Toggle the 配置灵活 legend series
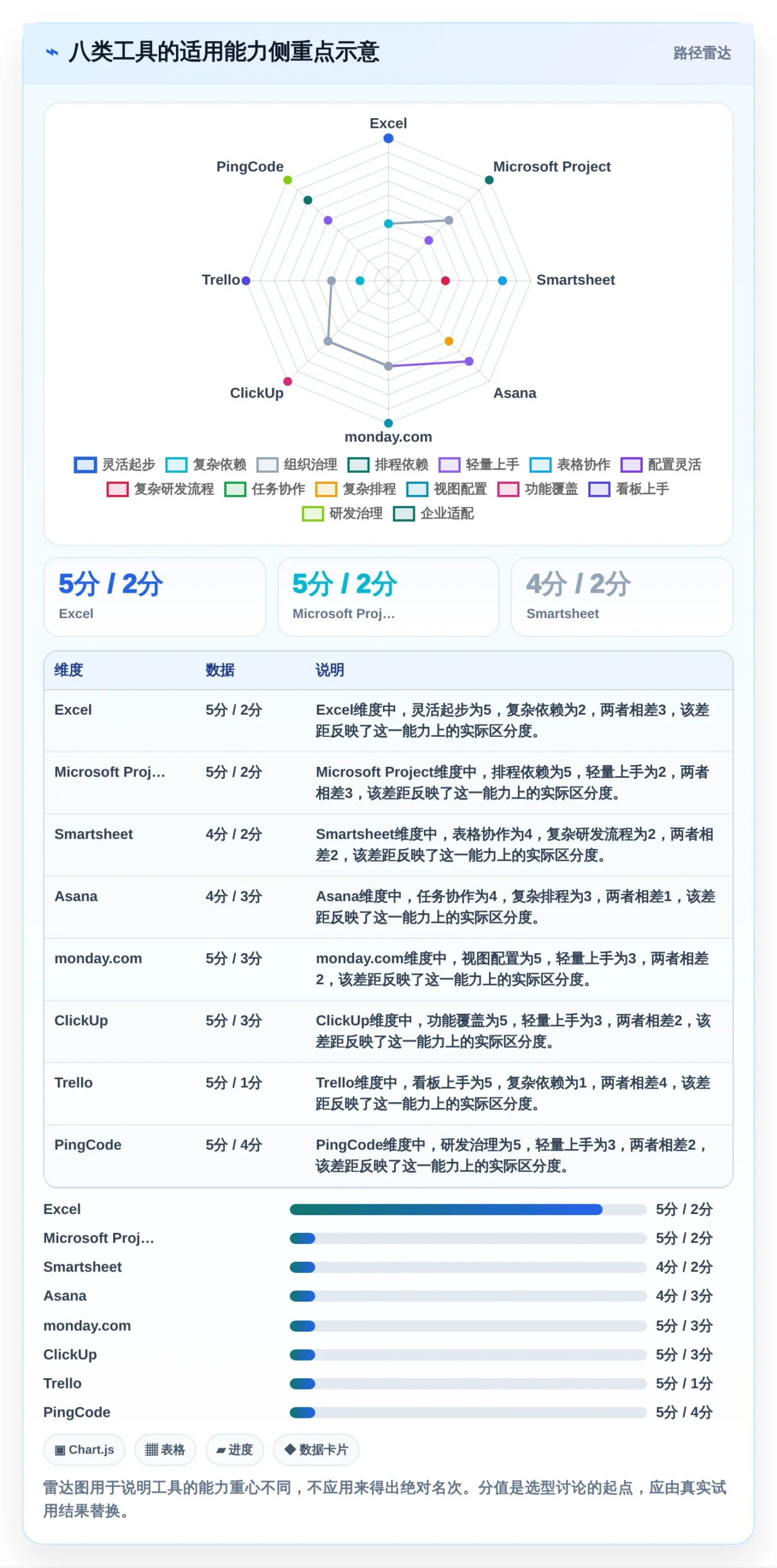 (661, 465)
